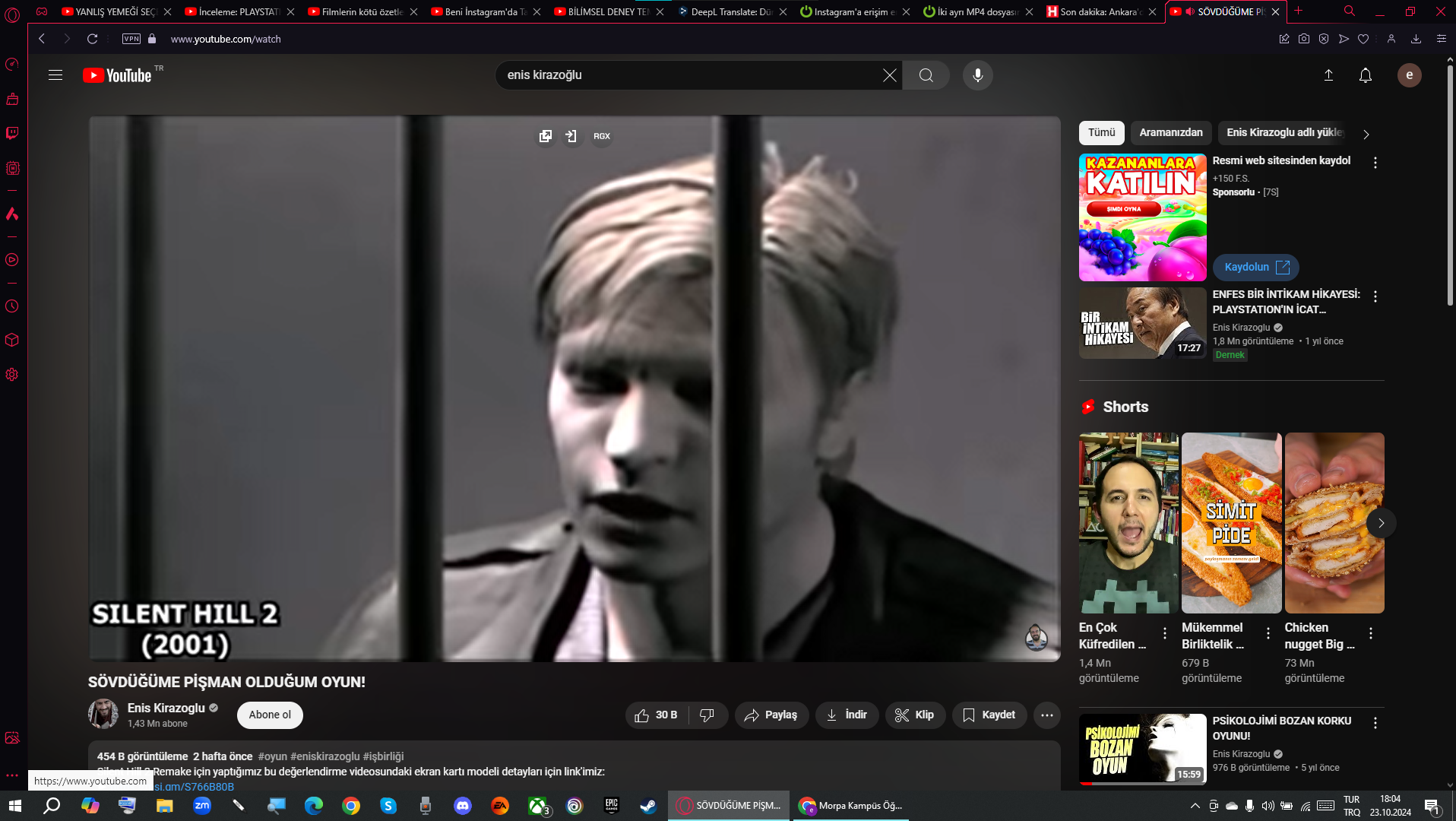
Task: Go to the YouTube home logo
Action: (117, 75)
